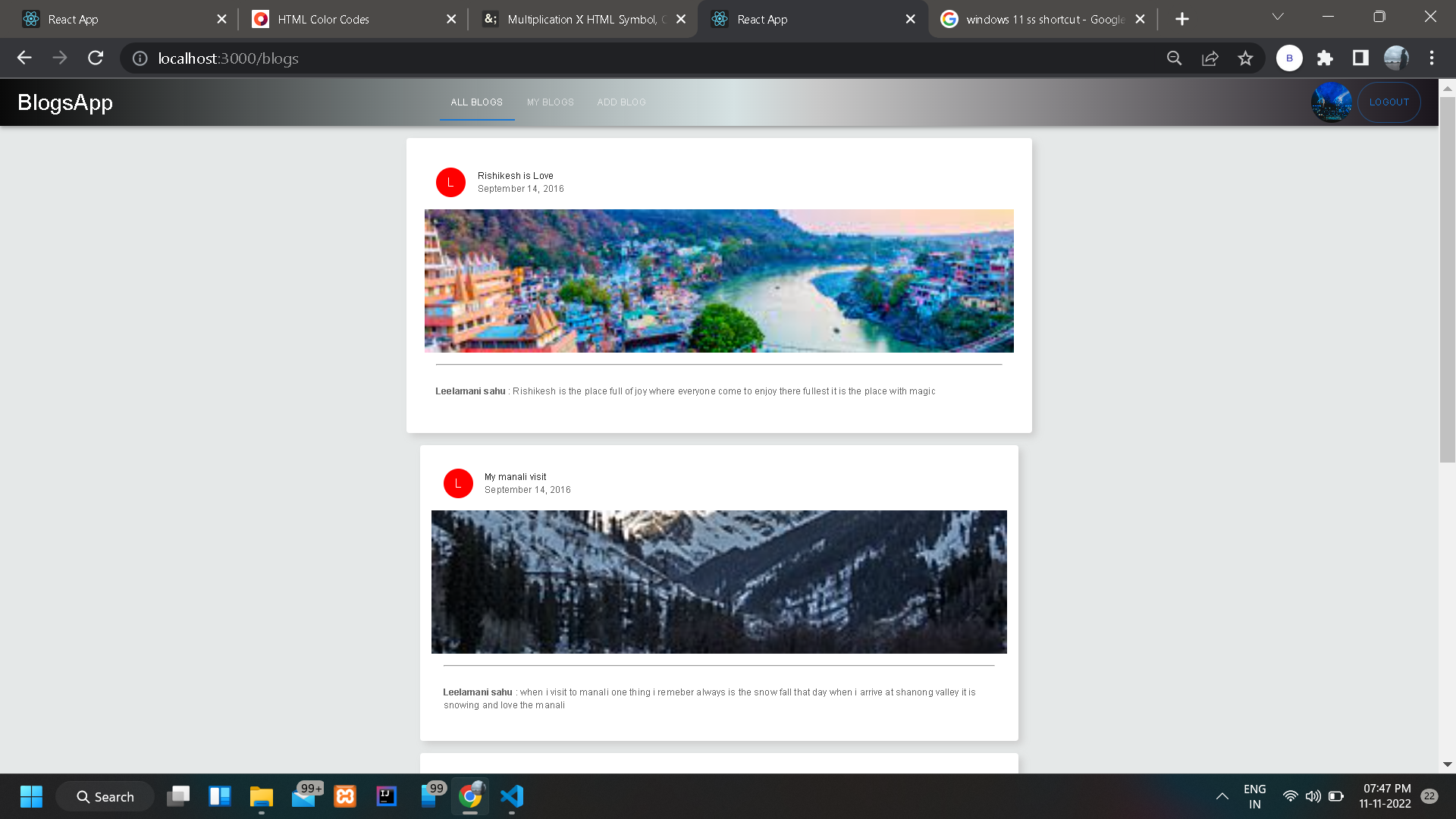Open the ADD BLOG section
Viewport: 1456px width, 819px height.
click(621, 102)
